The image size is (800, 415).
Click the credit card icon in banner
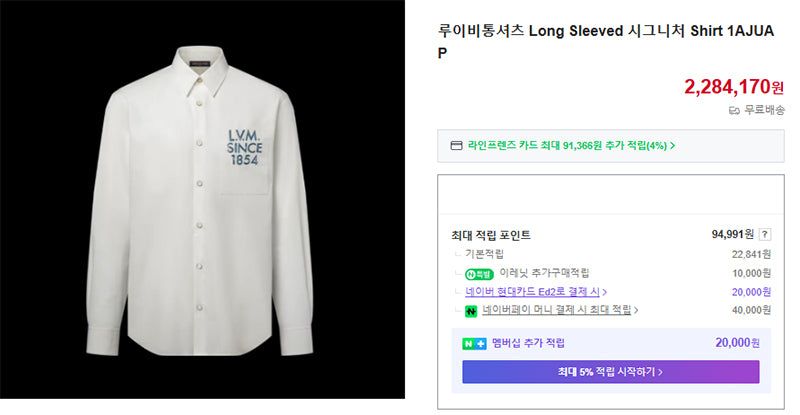(456, 145)
